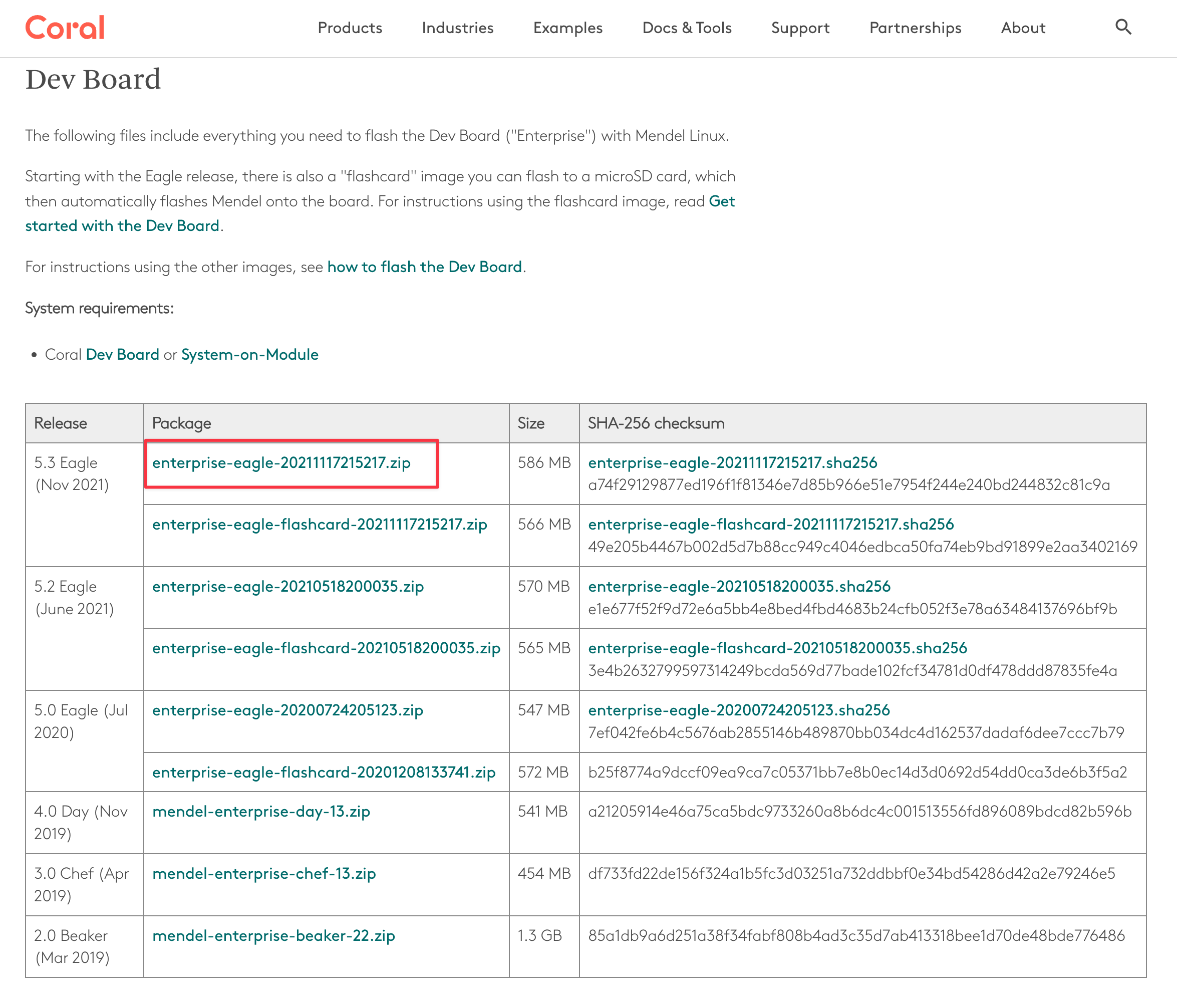Open the Examples menu
This screenshot has width=1177, height=1008.
568,28
